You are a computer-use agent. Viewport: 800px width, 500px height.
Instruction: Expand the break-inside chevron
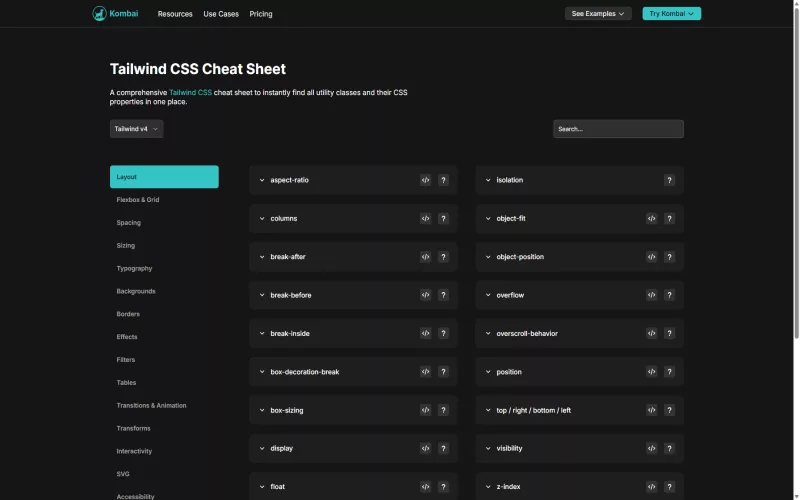(262, 333)
